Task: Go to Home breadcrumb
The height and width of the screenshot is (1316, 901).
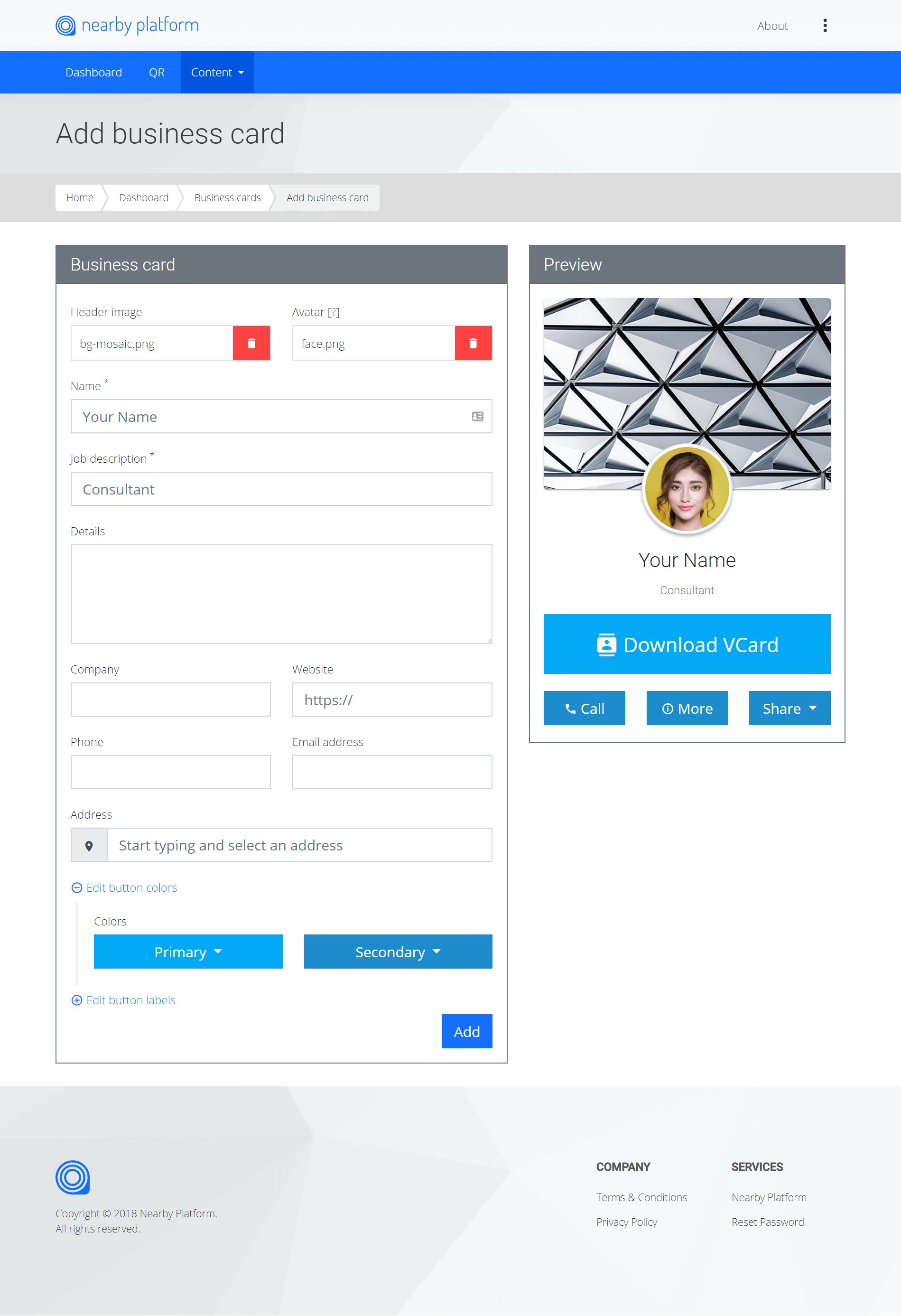Action: (80, 197)
